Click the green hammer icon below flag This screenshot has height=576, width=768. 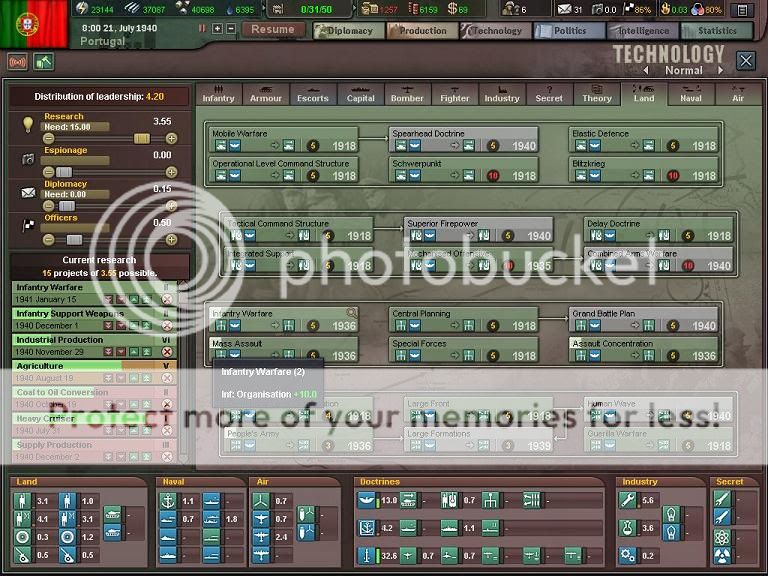(44, 62)
